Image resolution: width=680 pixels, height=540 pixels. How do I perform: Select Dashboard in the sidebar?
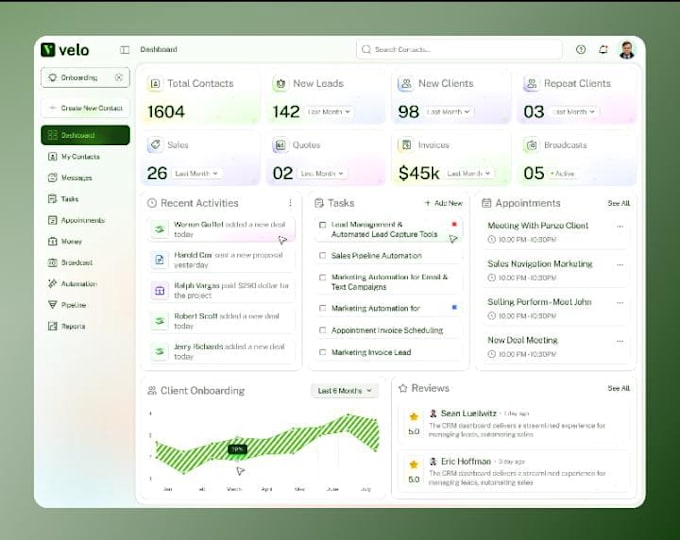[85, 135]
